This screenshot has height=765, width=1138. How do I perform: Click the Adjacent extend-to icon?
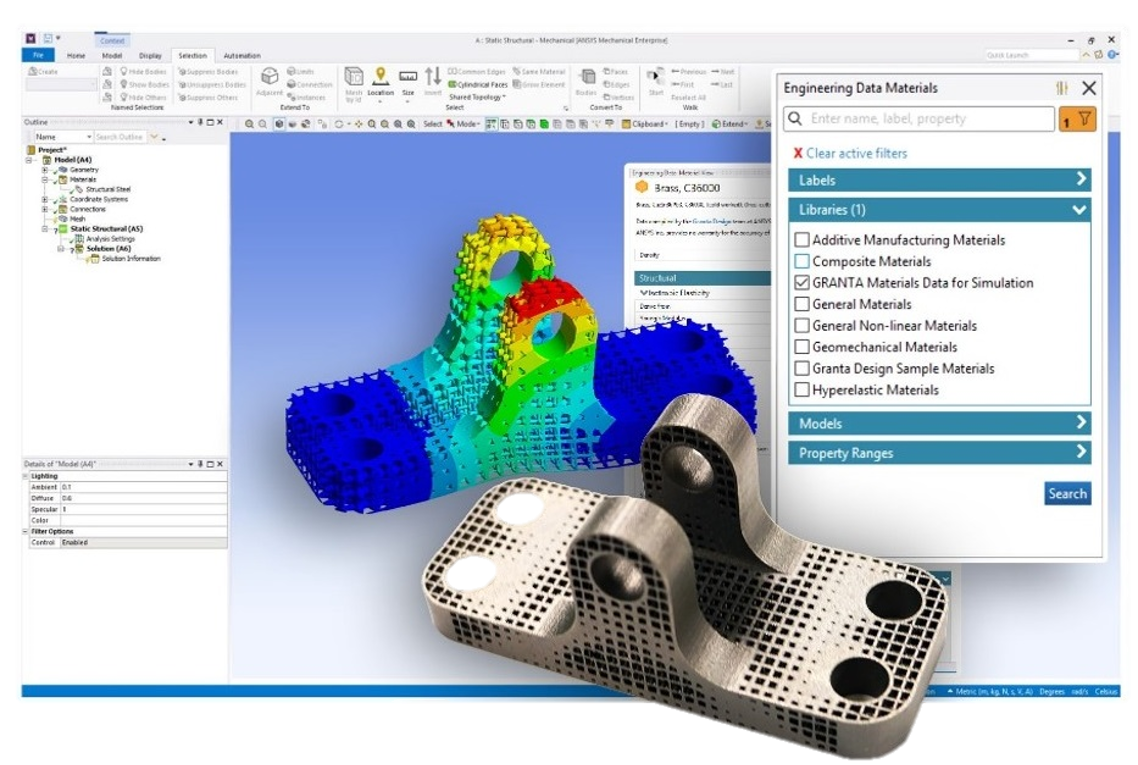(269, 76)
